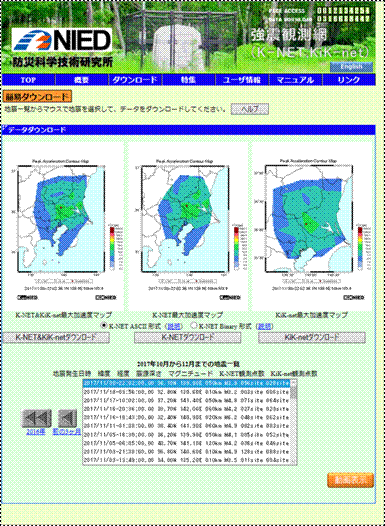Go to the ユーザ情報 navigation item

click(242, 80)
